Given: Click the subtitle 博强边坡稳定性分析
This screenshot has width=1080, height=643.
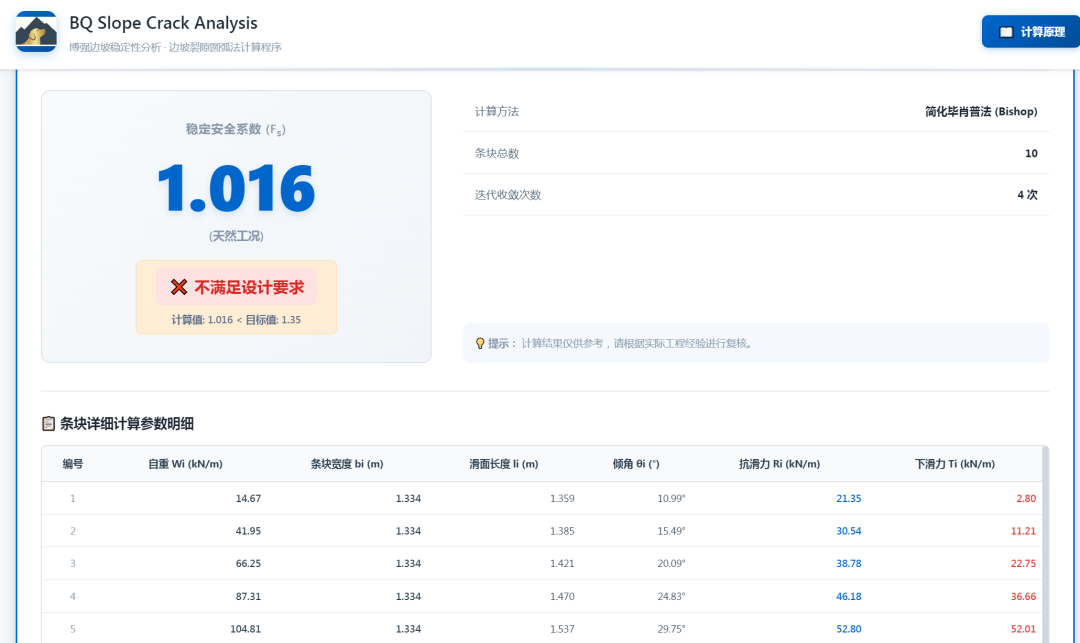Looking at the screenshot, I should coord(115,48).
